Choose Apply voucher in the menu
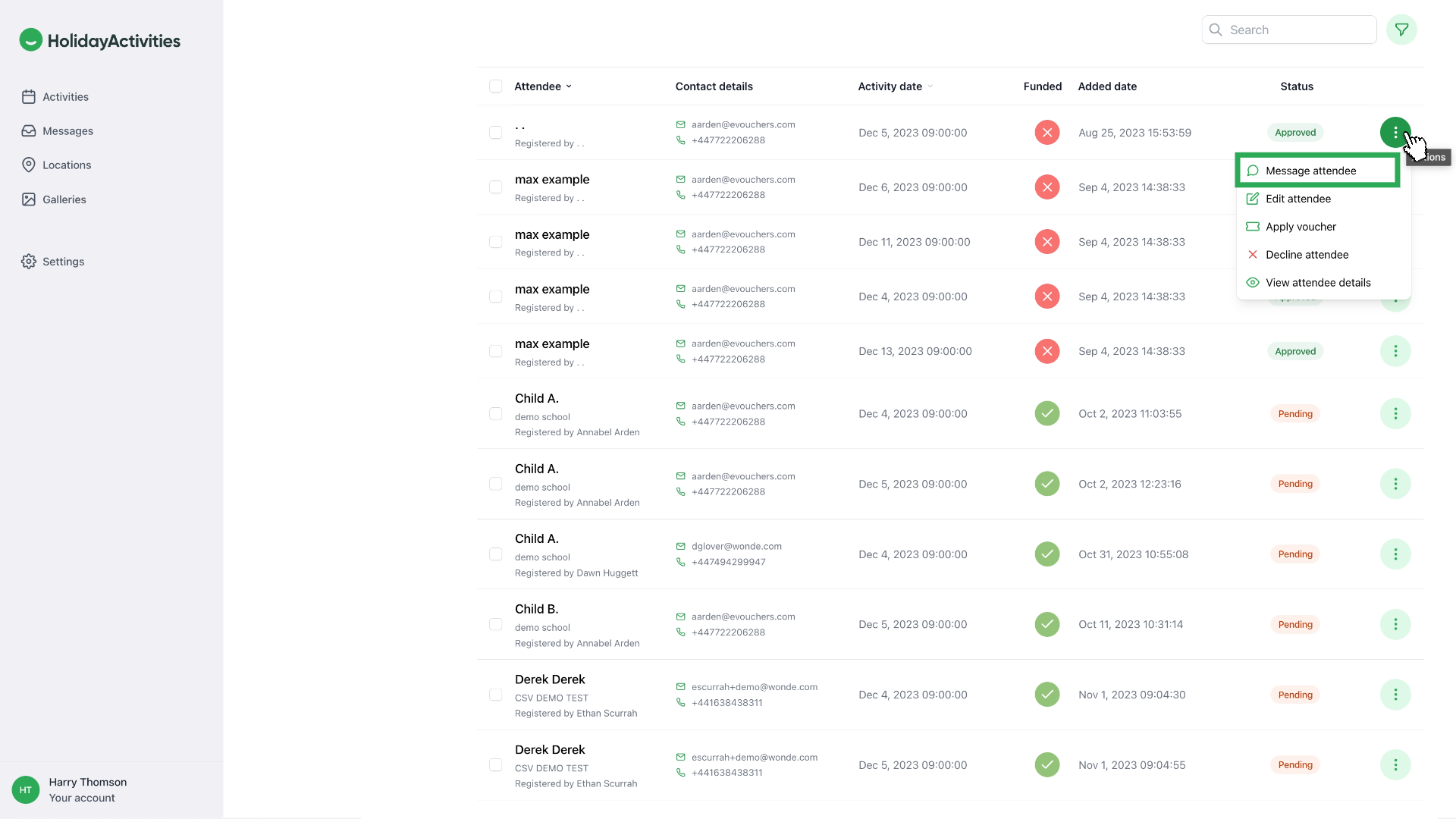1456x819 pixels. coord(1300,227)
